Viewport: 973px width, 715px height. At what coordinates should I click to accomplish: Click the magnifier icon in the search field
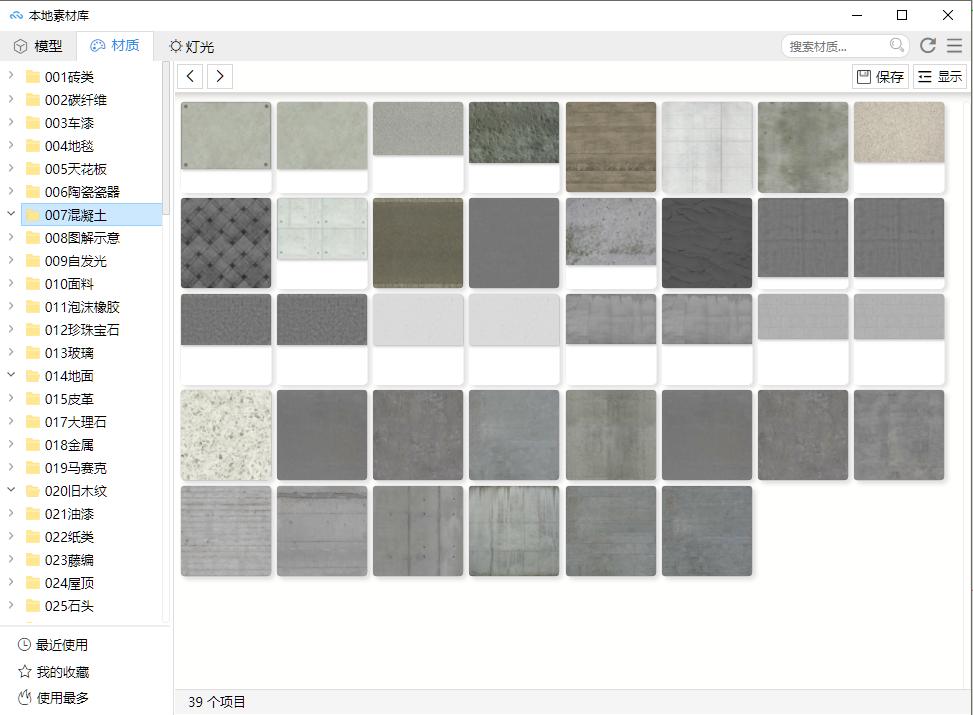[895, 44]
